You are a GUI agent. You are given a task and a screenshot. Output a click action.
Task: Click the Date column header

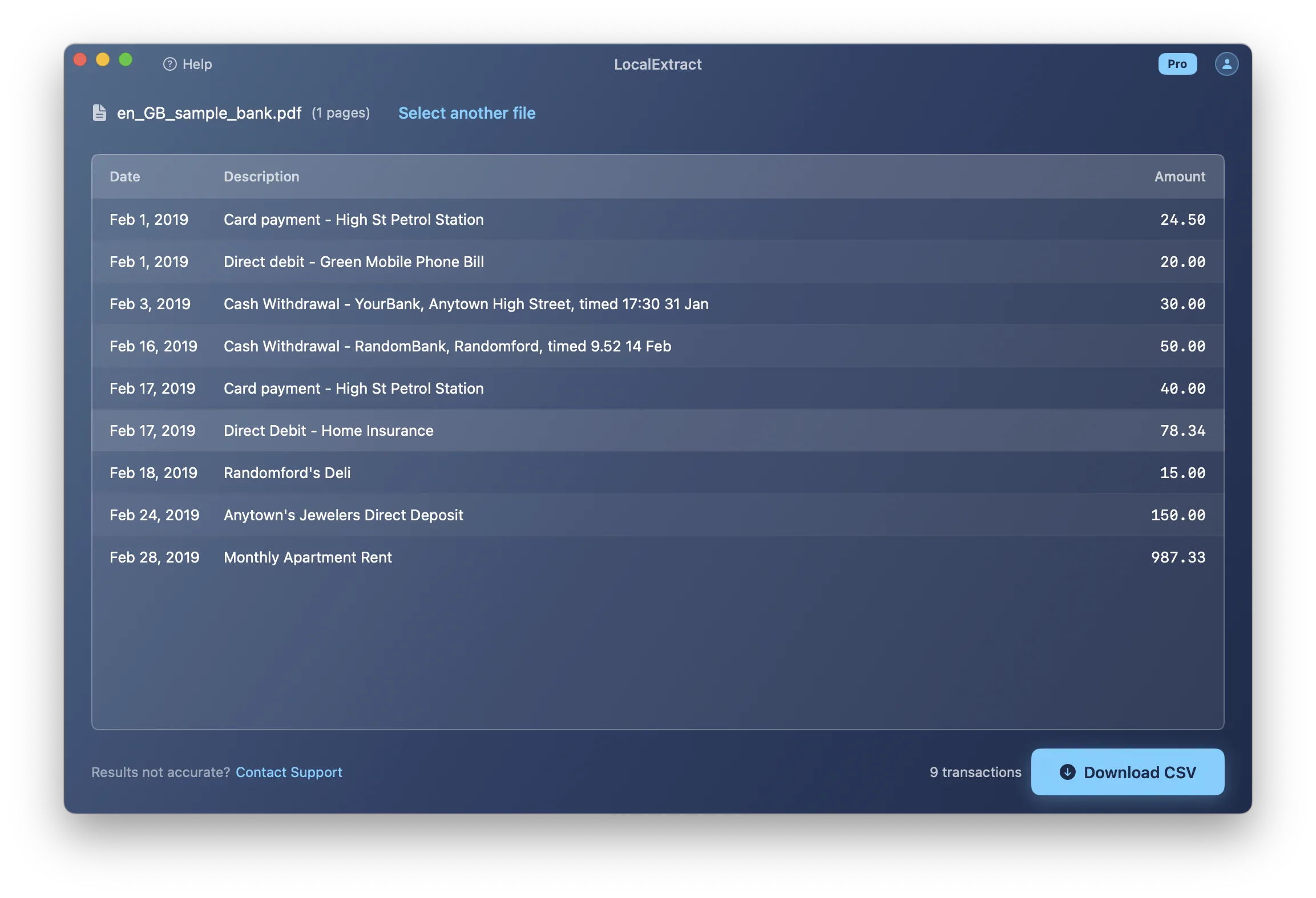coord(125,177)
